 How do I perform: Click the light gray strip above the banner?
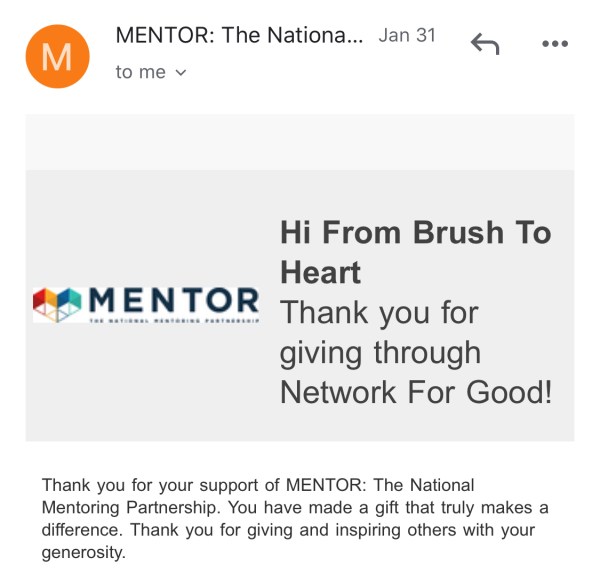coord(300,140)
